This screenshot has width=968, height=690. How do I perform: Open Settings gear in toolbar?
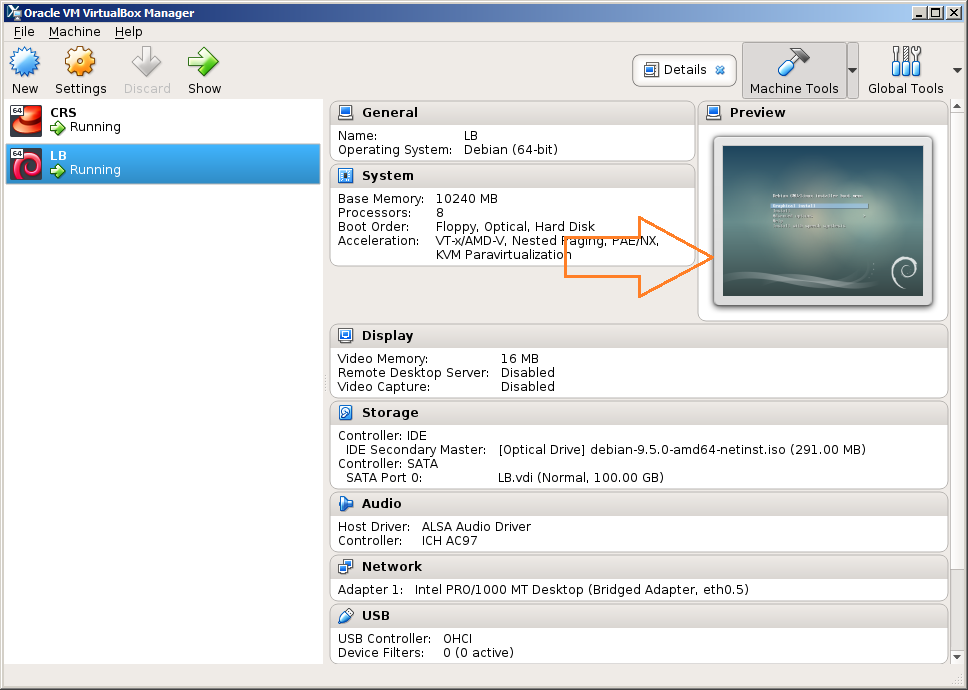(80, 62)
